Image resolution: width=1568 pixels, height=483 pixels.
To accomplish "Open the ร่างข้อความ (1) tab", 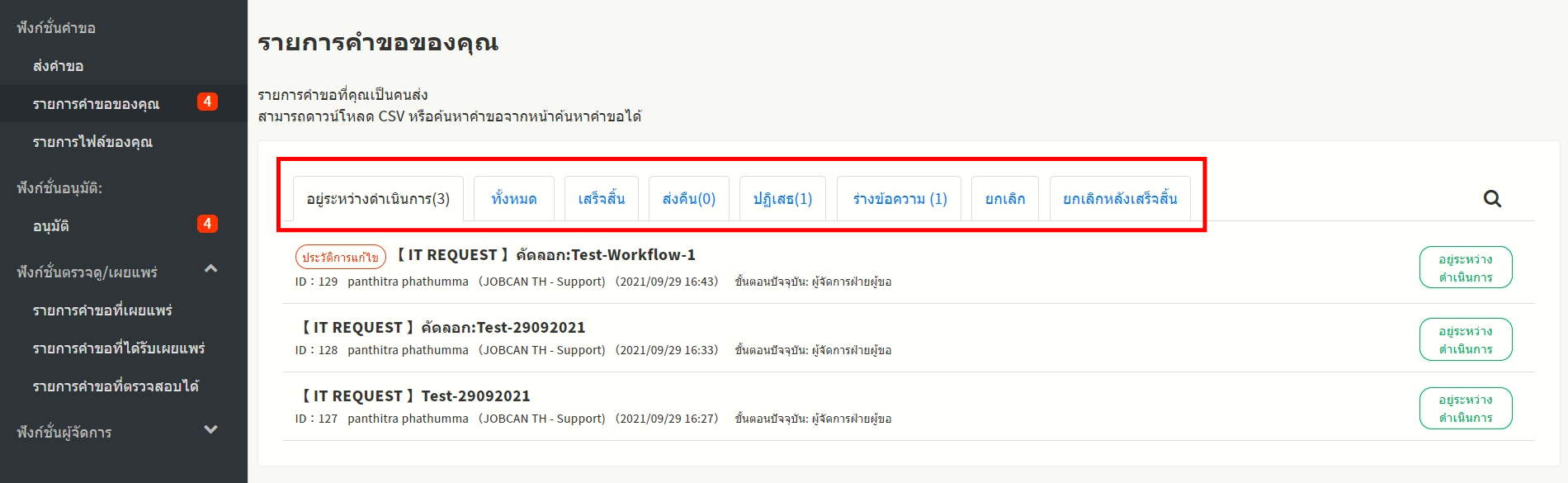I will click(x=899, y=199).
